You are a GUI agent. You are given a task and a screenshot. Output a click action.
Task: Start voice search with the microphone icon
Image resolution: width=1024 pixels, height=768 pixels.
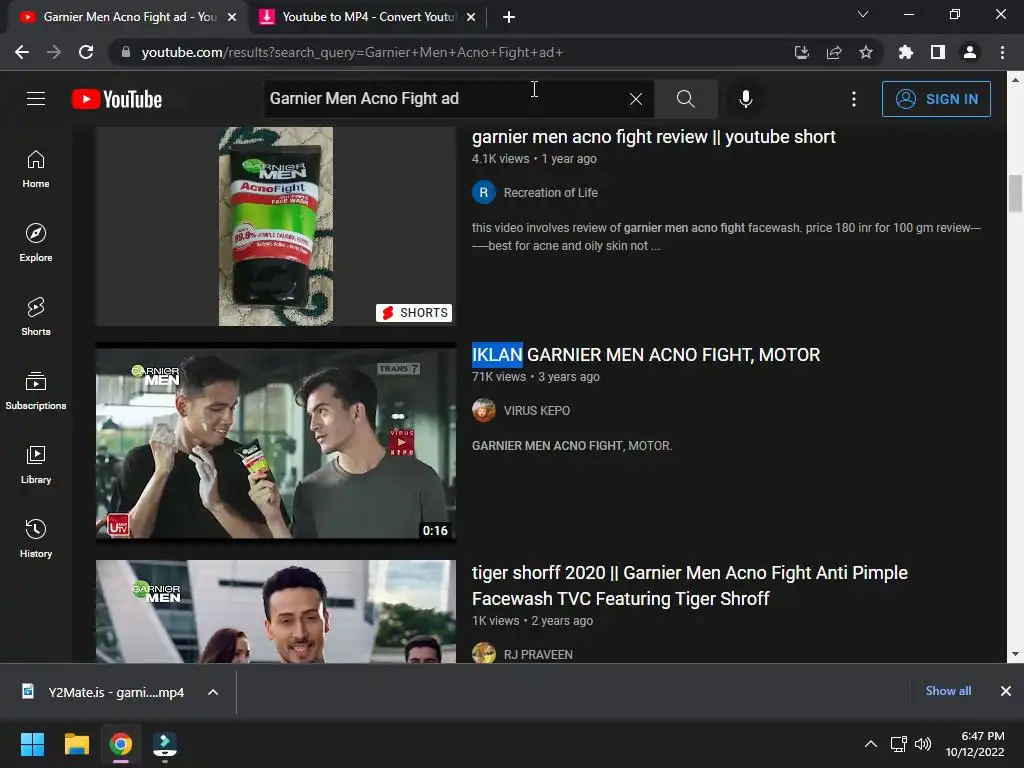pos(745,99)
